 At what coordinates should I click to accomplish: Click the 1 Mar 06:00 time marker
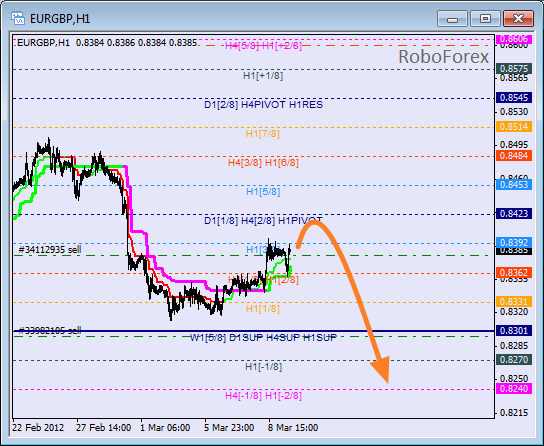coord(165,428)
